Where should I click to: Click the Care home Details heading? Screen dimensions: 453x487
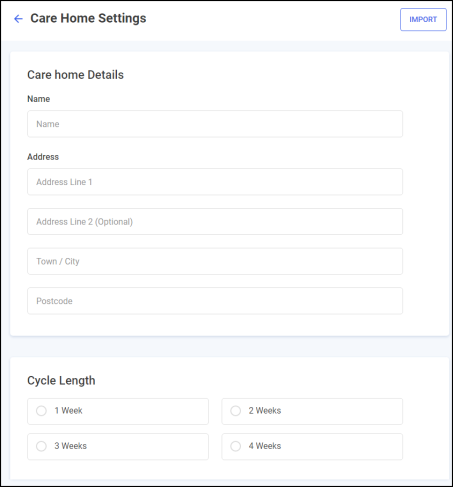click(x=75, y=75)
